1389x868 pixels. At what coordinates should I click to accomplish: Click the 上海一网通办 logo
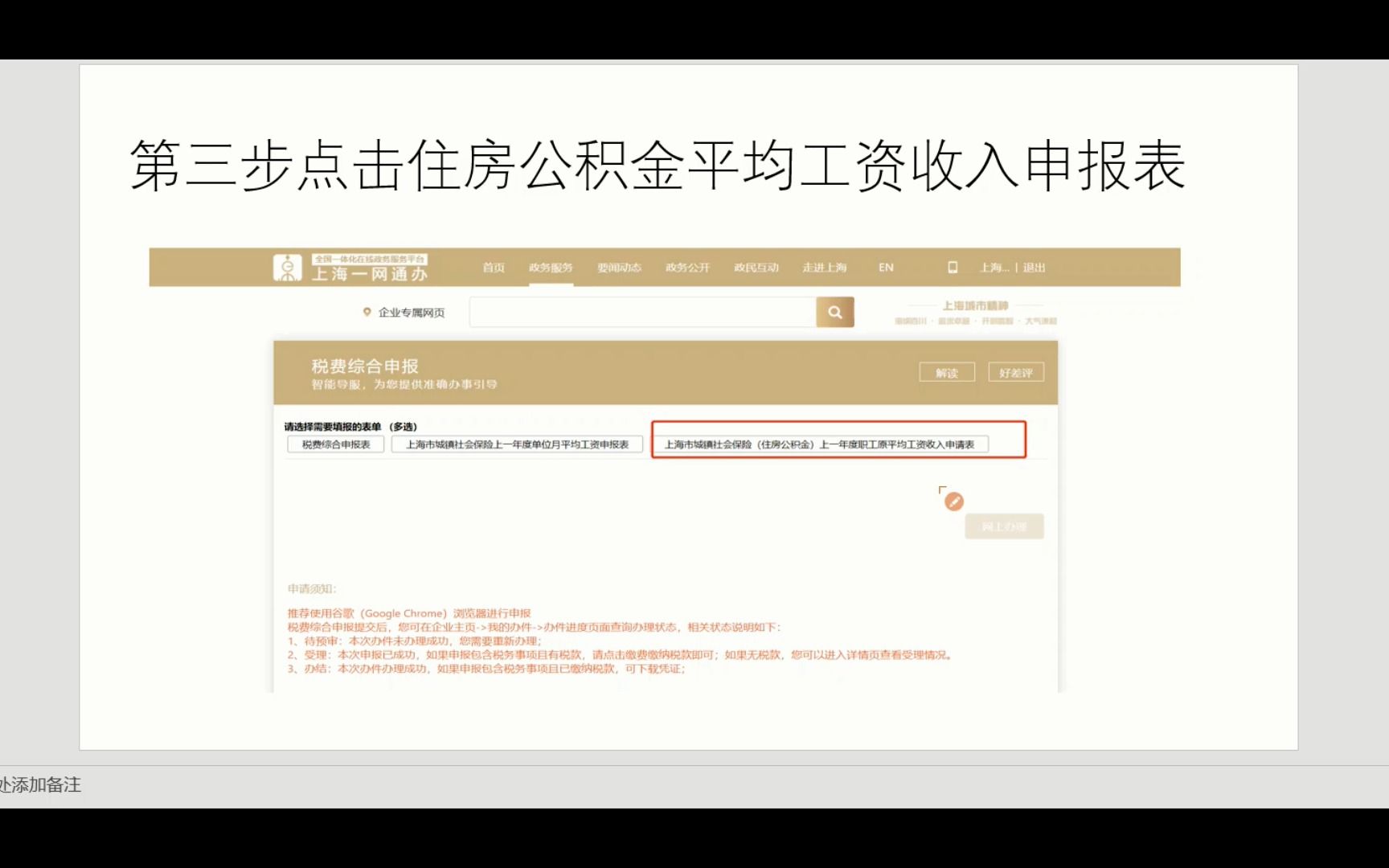350,268
